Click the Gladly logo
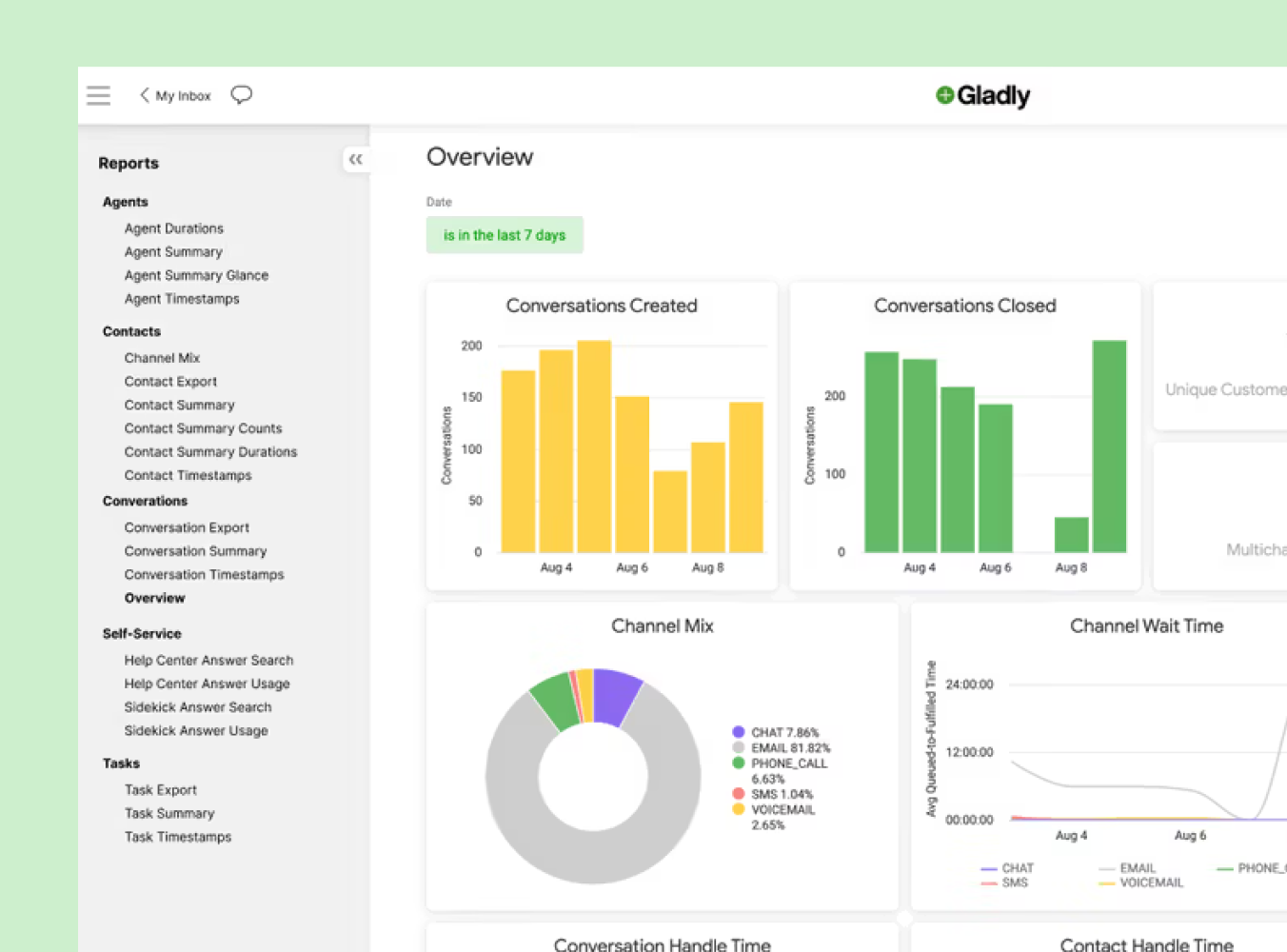The image size is (1287, 952). click(981, 95)
